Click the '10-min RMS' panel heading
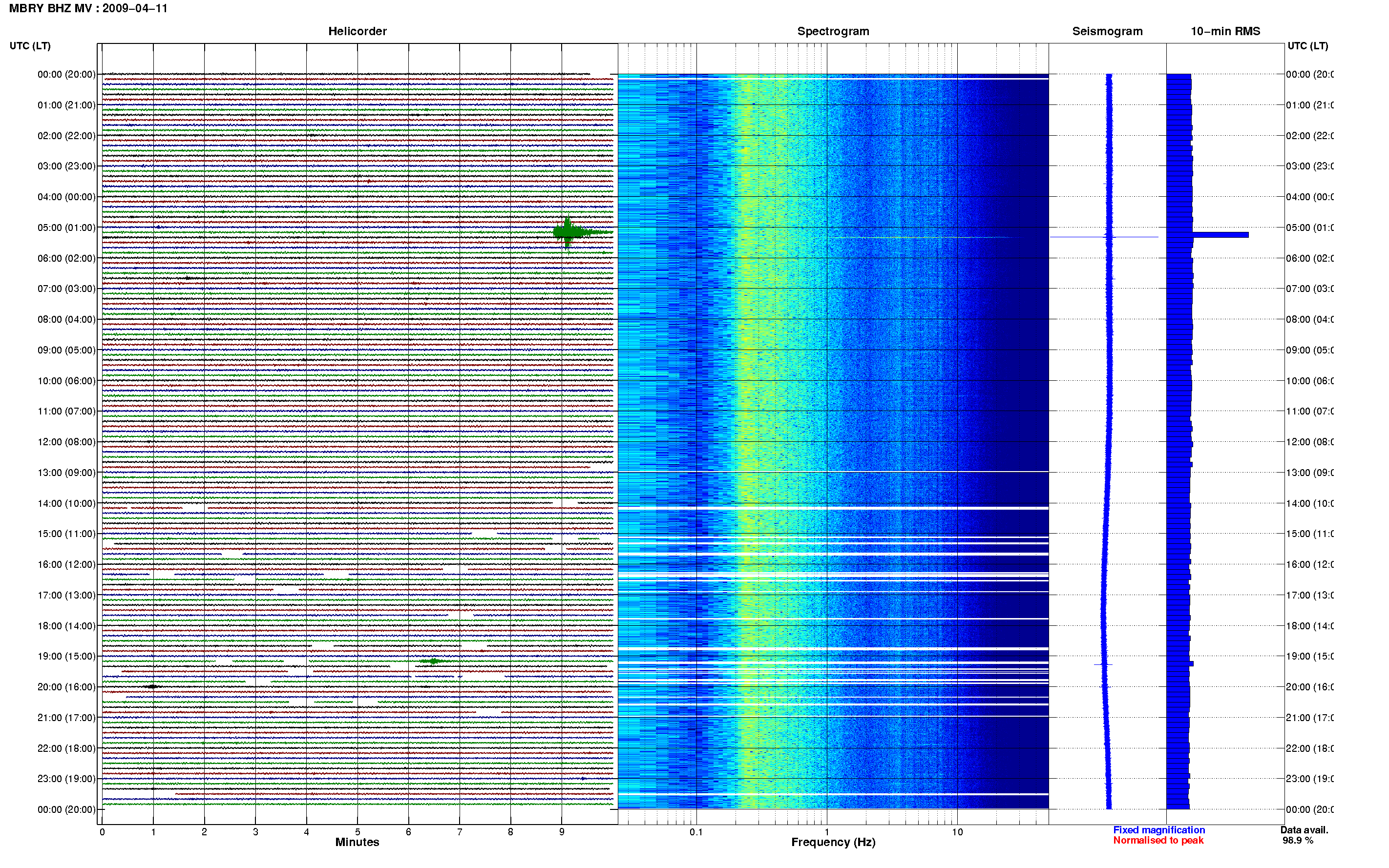The image size is (1389, 868). tap(1225, 32)
